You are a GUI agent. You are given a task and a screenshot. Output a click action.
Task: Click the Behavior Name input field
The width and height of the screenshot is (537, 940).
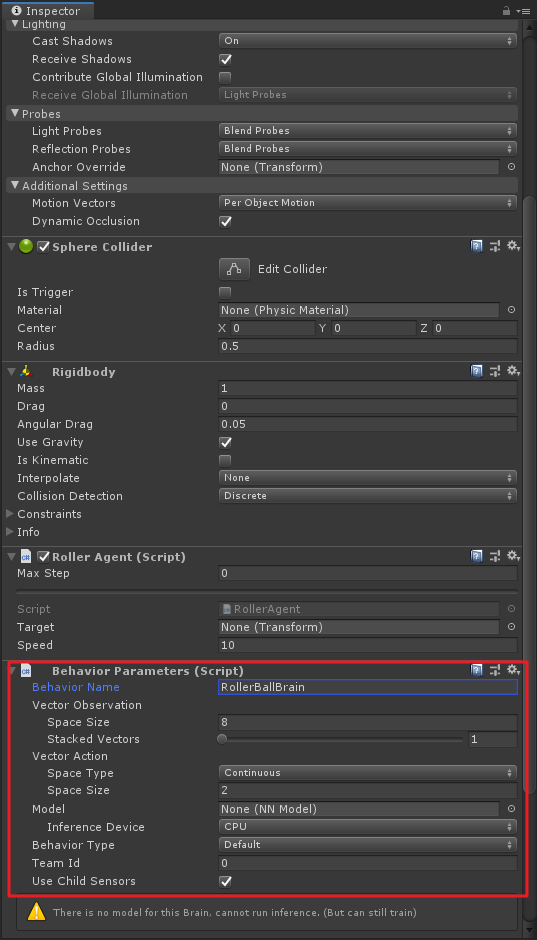367,687
